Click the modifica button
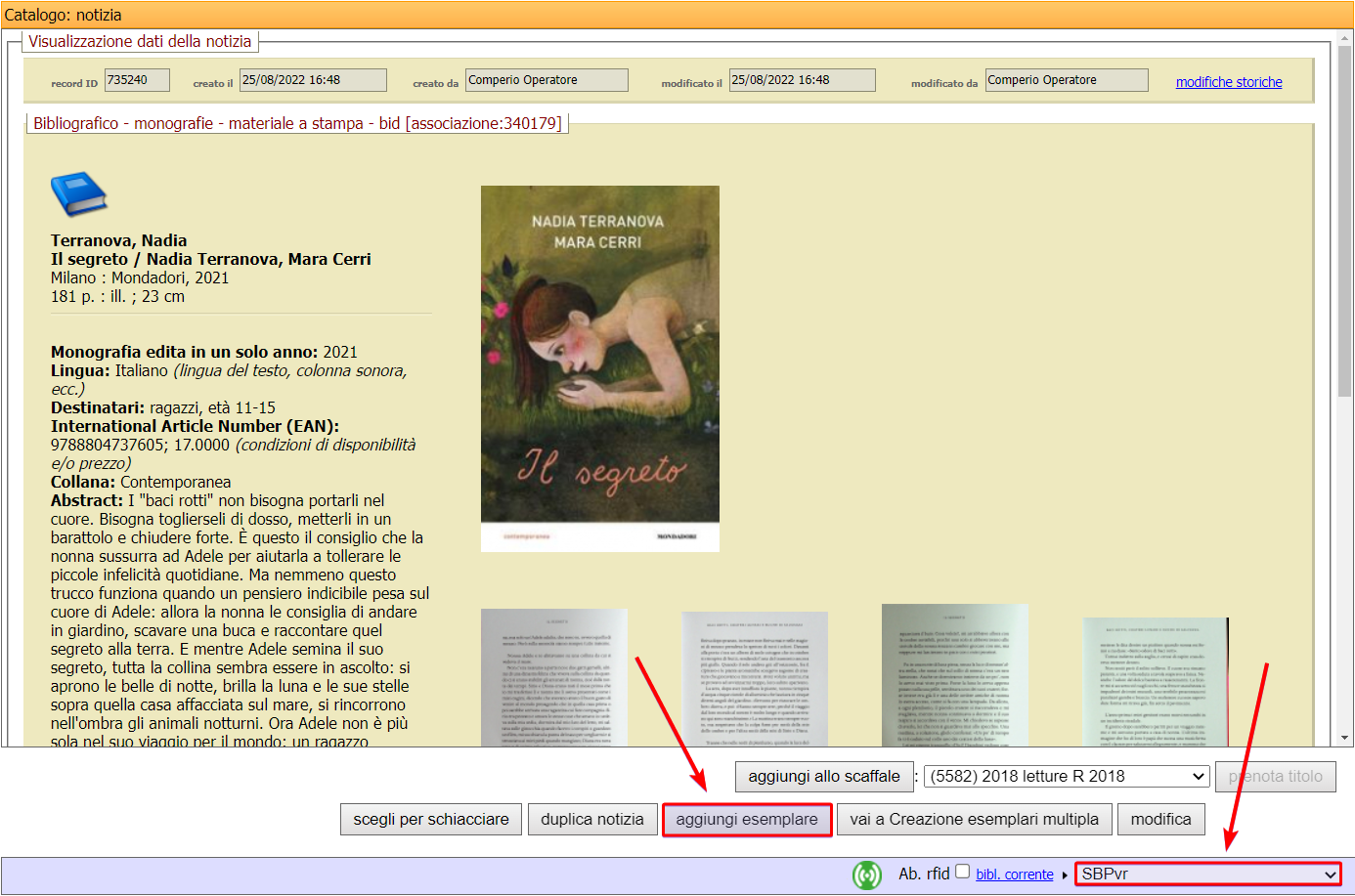1355x896 pixels. tap(1160, 819)
